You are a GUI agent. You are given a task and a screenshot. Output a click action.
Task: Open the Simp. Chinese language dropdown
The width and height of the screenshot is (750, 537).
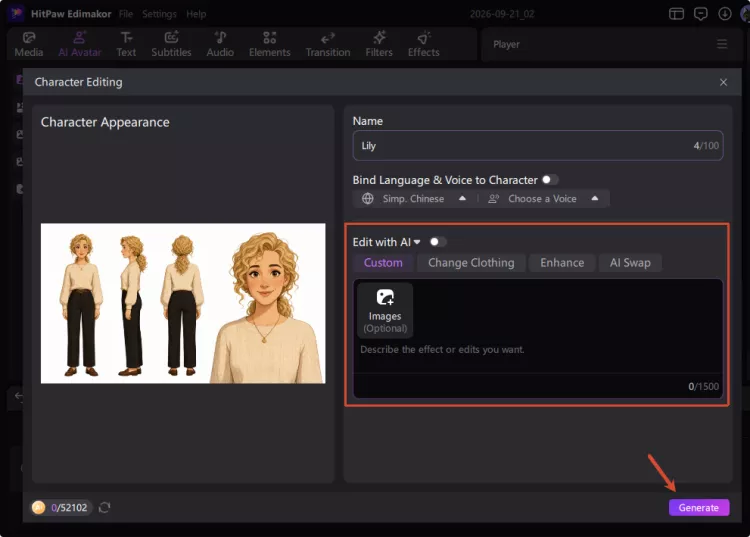pos(414,198)
